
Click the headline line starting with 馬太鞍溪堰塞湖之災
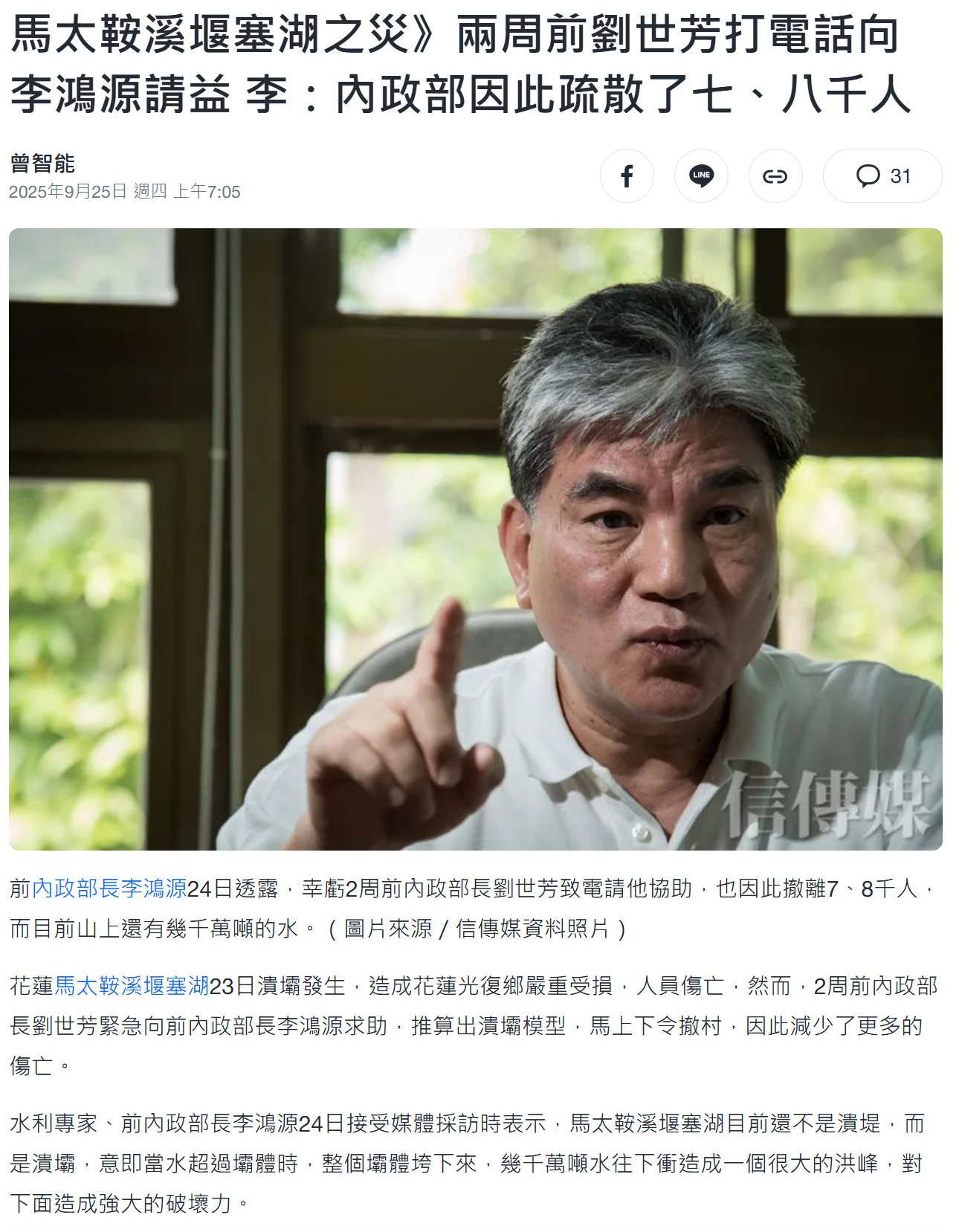(x=454, y=36)
